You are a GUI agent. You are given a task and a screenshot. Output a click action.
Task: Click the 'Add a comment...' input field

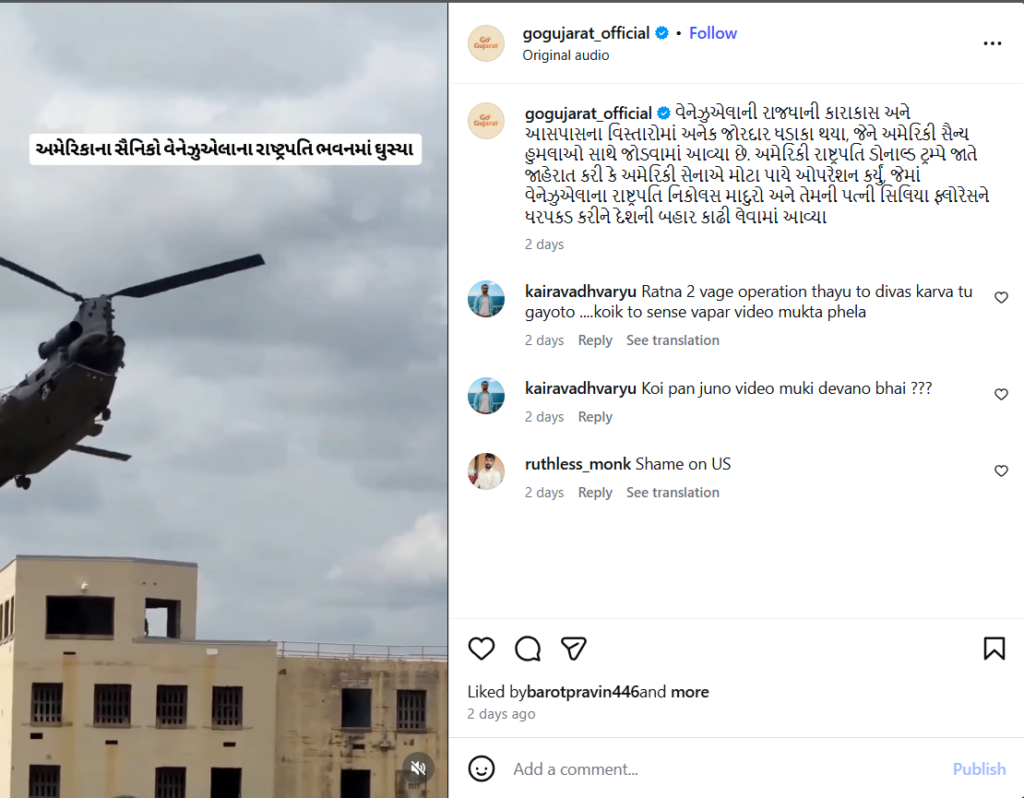(725, 769)
